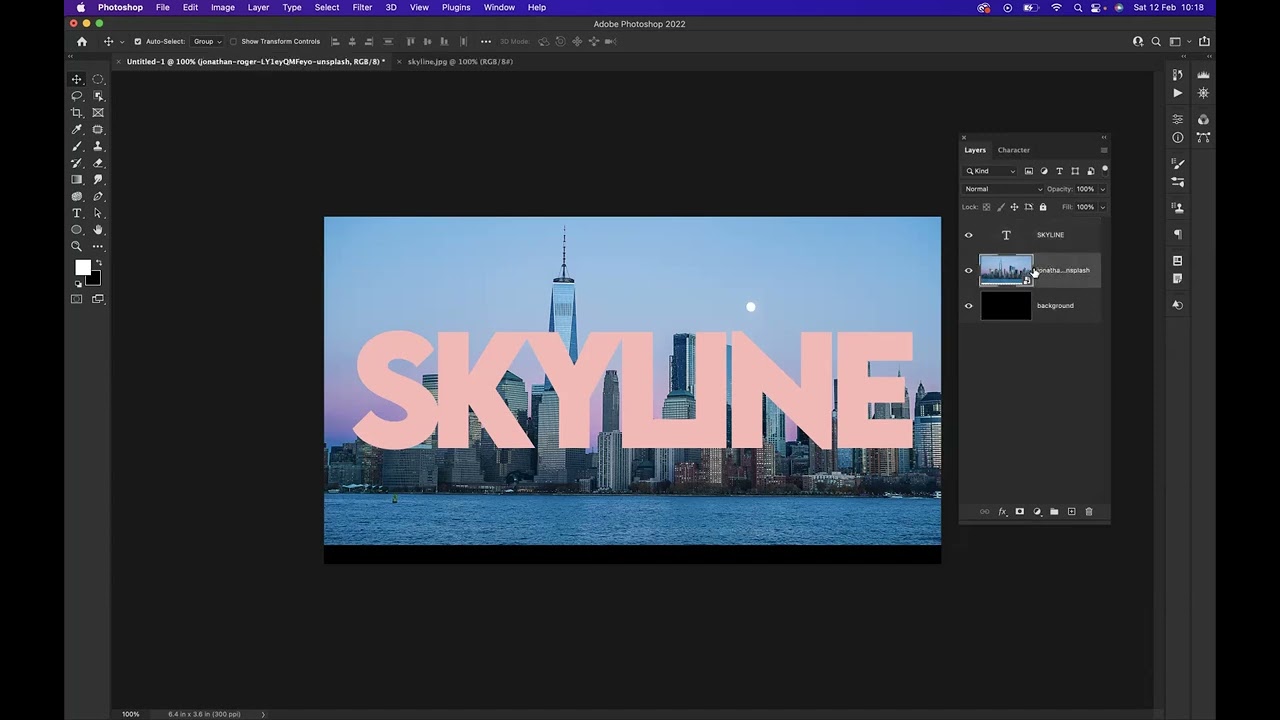Reset to default foreground and background colors
Screen dimensions: 1280x720
tap(78, 284)
